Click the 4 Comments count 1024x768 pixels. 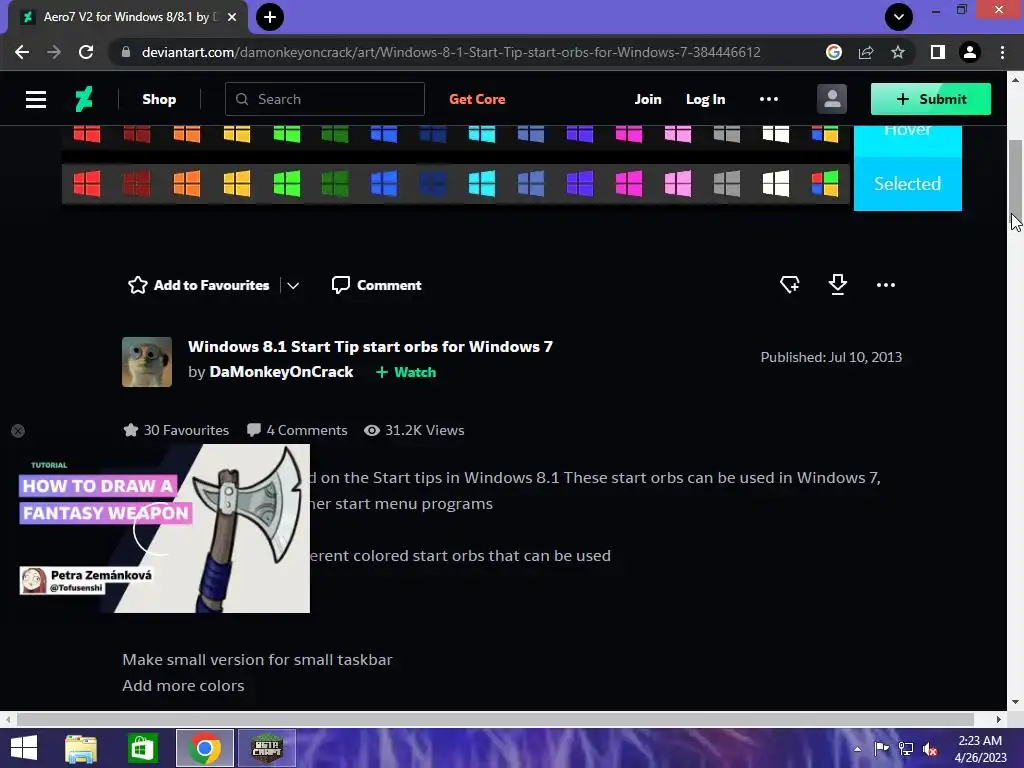(x=297, y=430)
